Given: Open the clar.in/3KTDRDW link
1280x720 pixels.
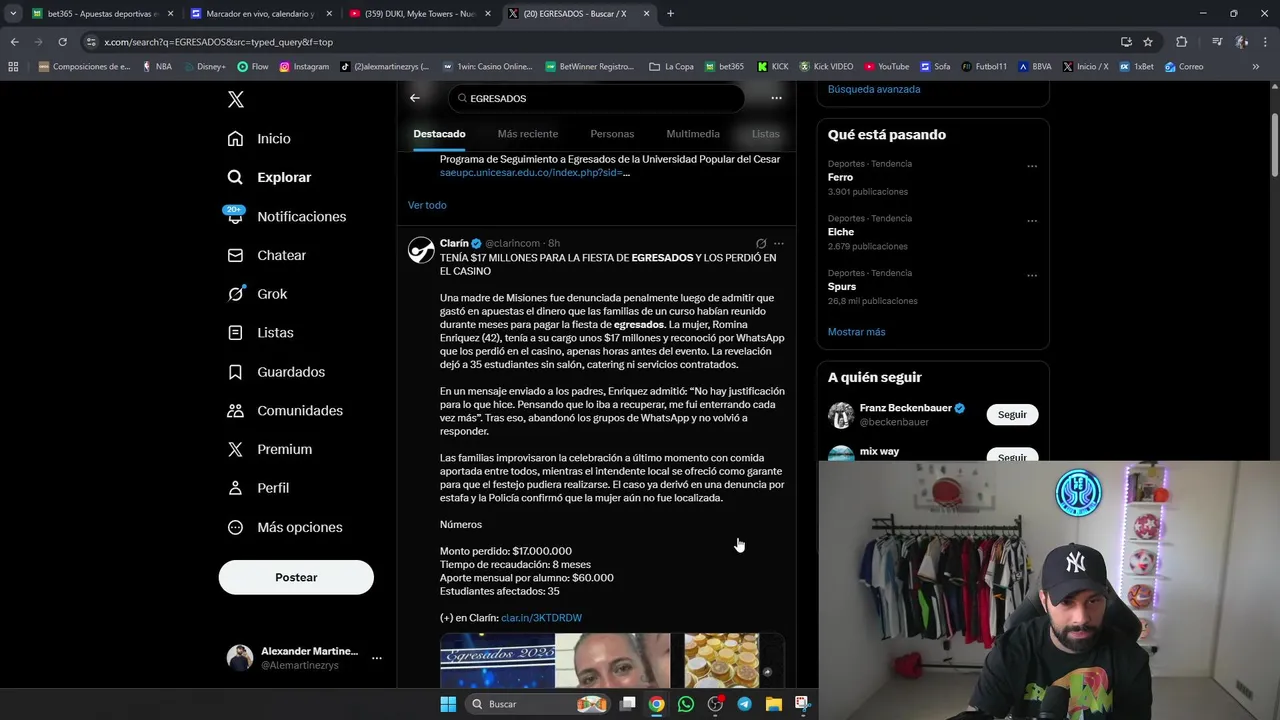Looking at the screenshot, I should click(541, 618).
